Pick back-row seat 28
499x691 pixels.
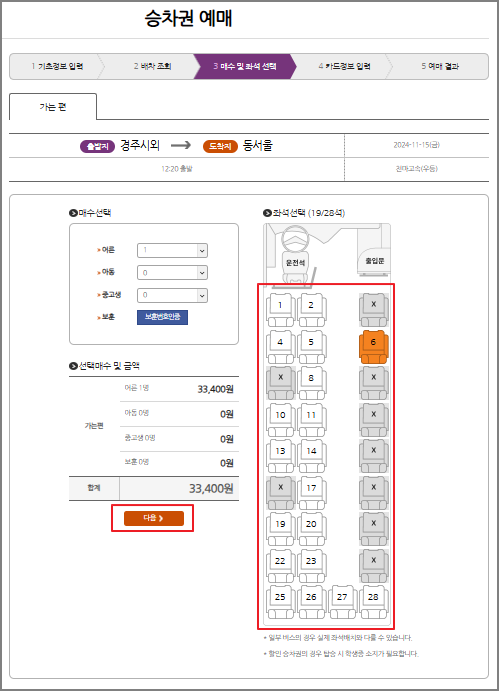pos(374,602)
